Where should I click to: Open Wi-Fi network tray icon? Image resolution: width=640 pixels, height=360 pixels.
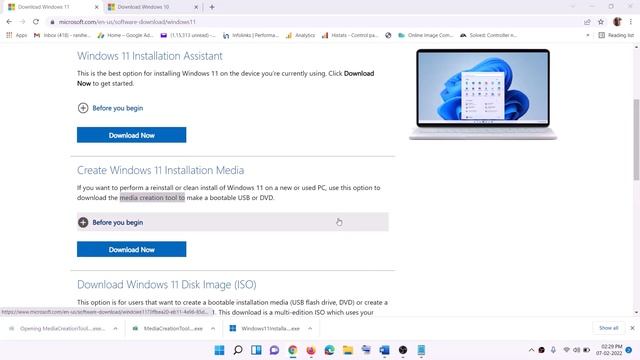click(567, 350)
